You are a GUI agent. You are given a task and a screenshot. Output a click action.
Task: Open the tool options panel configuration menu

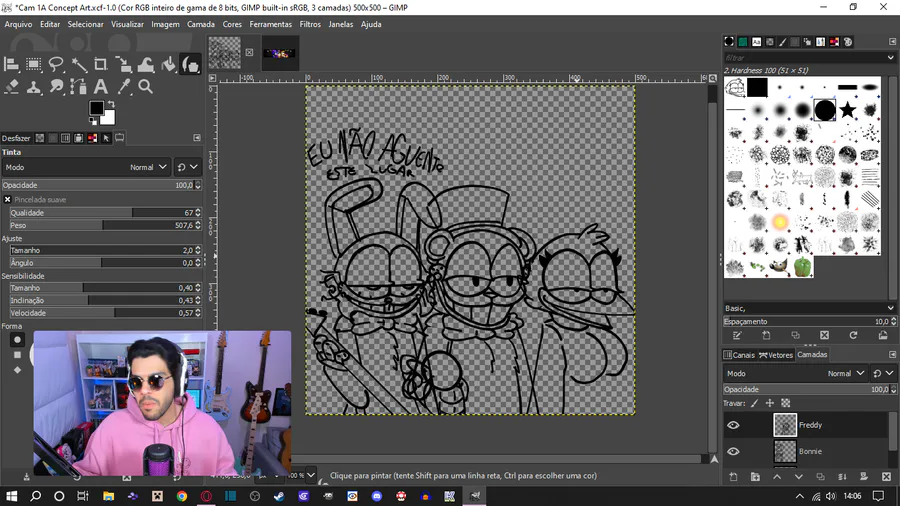tap(197, 138)
